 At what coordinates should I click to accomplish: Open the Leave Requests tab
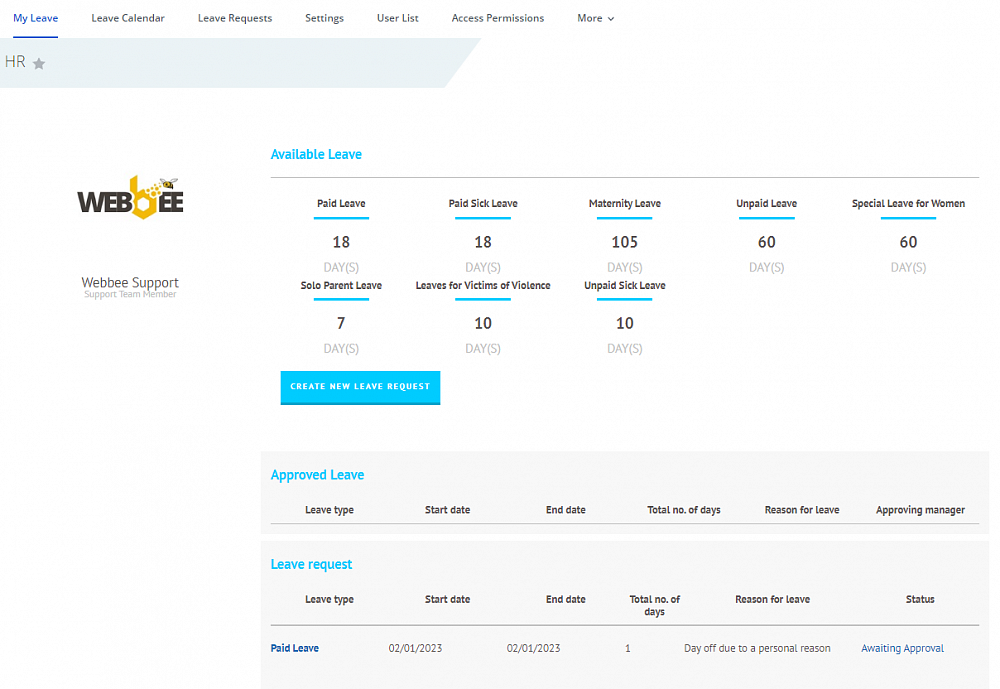click(x=235, y=18)
